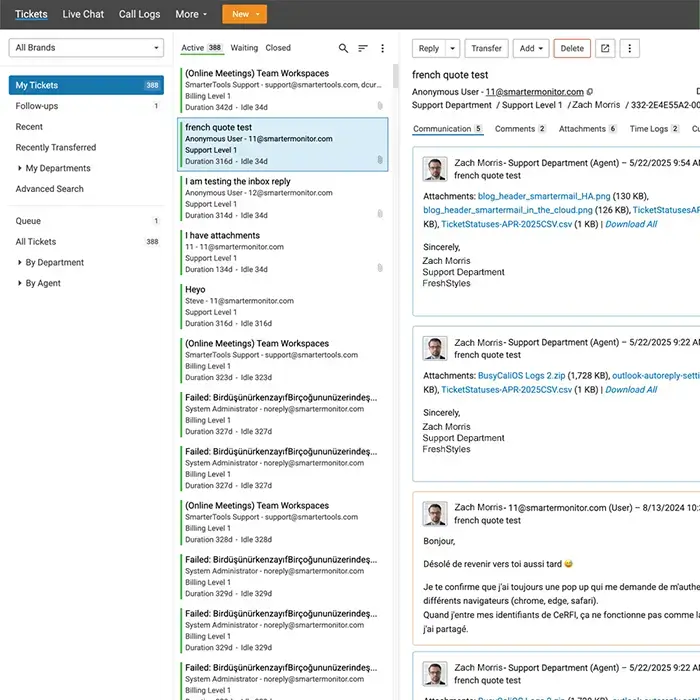Open the Time Logs tab
The image size is (700, 700).
(654, 129)
